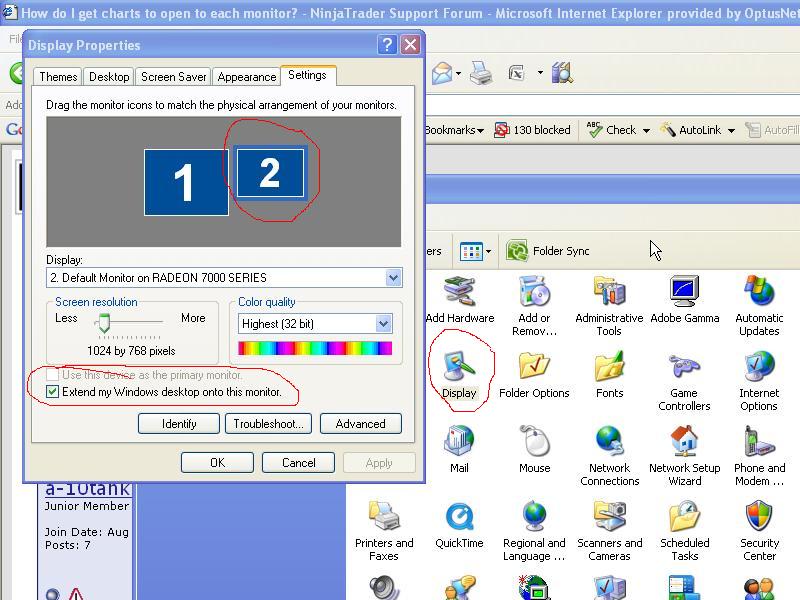This screenshot has width=800, height=600.
Task: Open the Folder Options icon
Action: [x=534, y=375]
